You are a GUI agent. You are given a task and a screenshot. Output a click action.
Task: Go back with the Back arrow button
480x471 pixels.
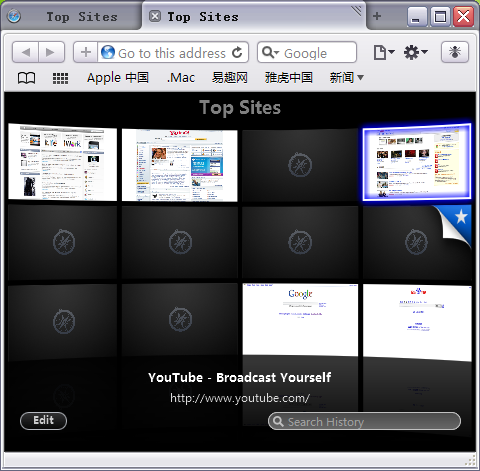pyautogui.click(x=26, y=52)
